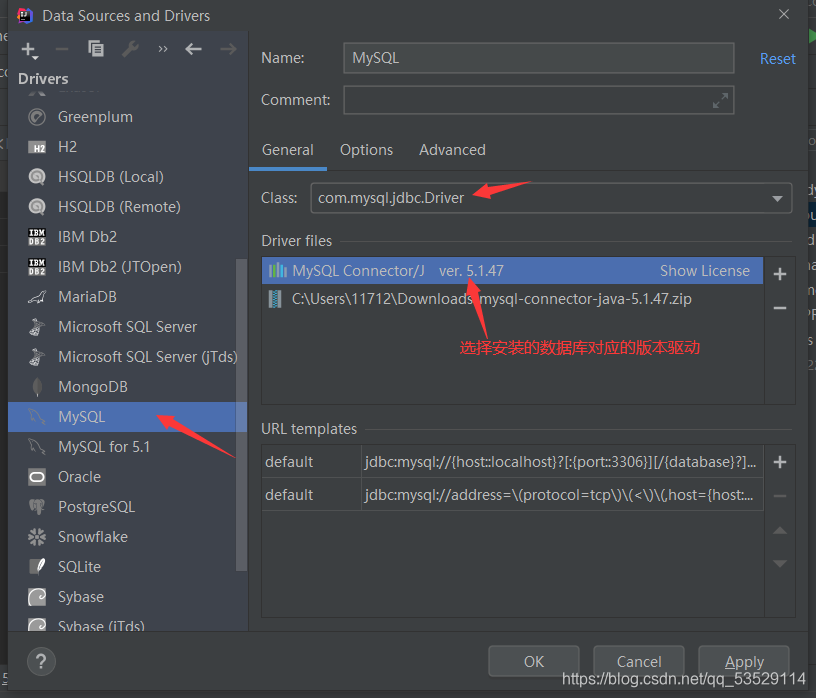Click the drivers list scrollbar

[x=241, y=414]
